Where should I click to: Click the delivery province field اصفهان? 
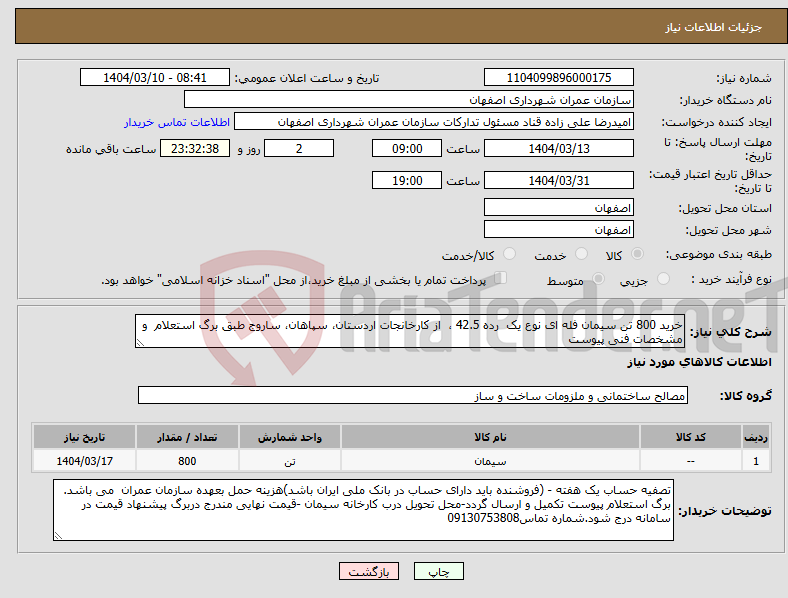point(559,207)
